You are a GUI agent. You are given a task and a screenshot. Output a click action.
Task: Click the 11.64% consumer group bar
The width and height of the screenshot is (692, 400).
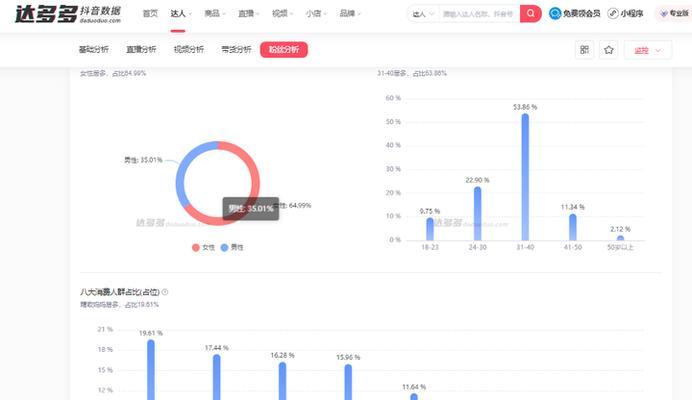414,397
